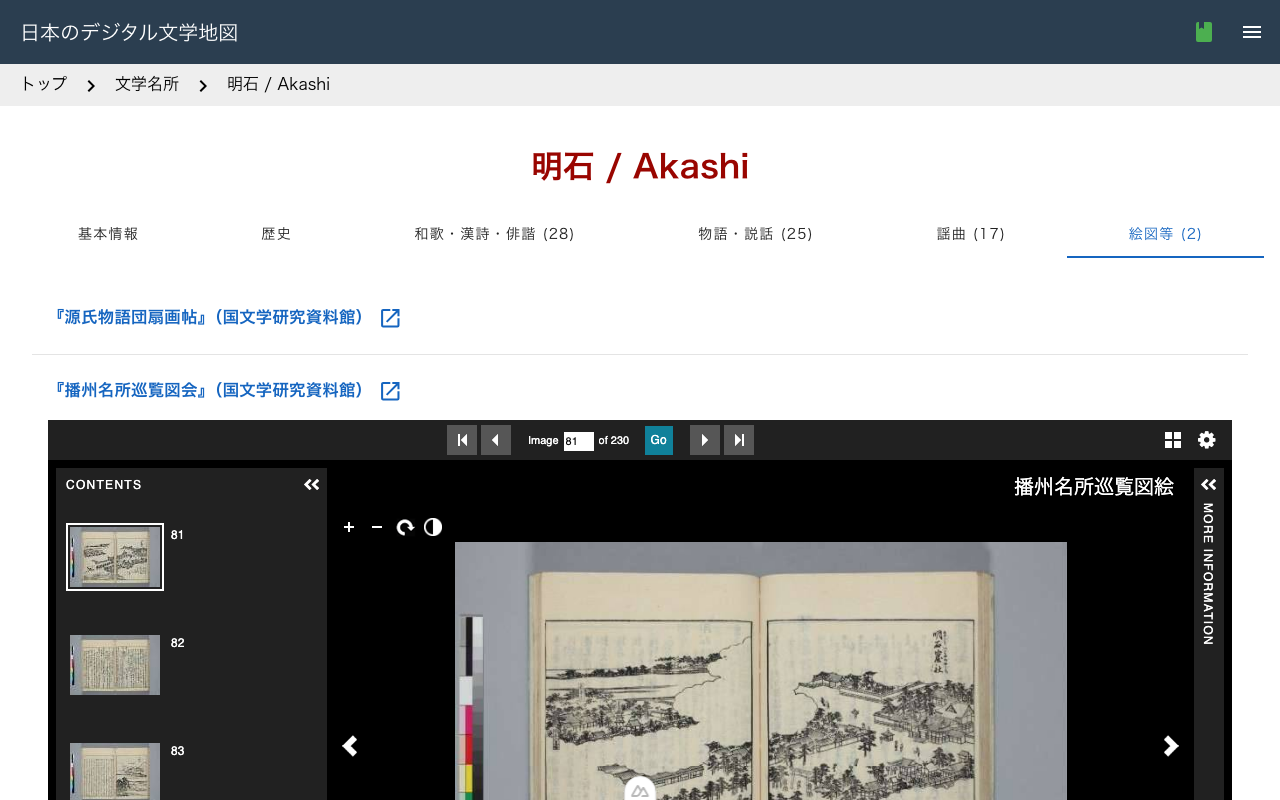Open the 謡曲 (17) tab
This screenshot has width=1280, height=800.
971,233
